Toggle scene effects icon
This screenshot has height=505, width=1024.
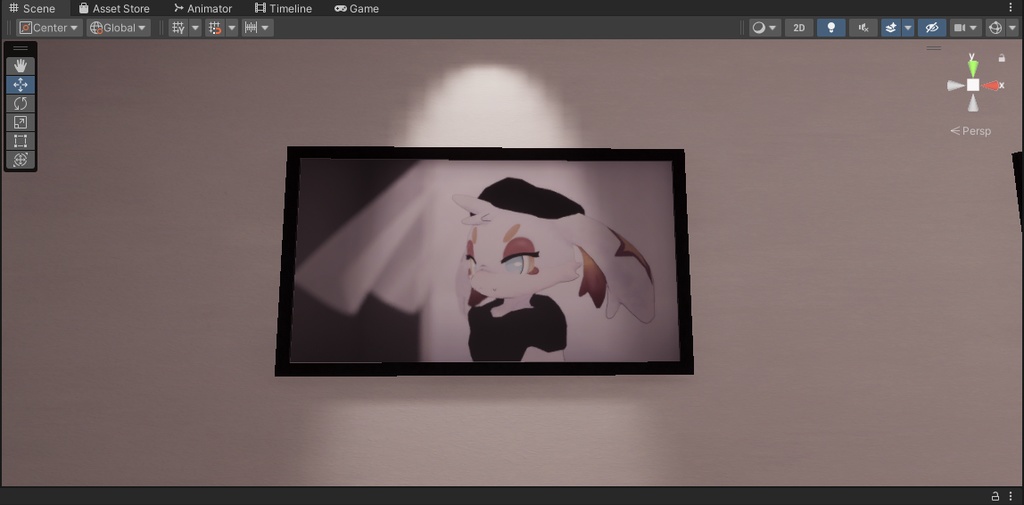(x=891, y=27)
